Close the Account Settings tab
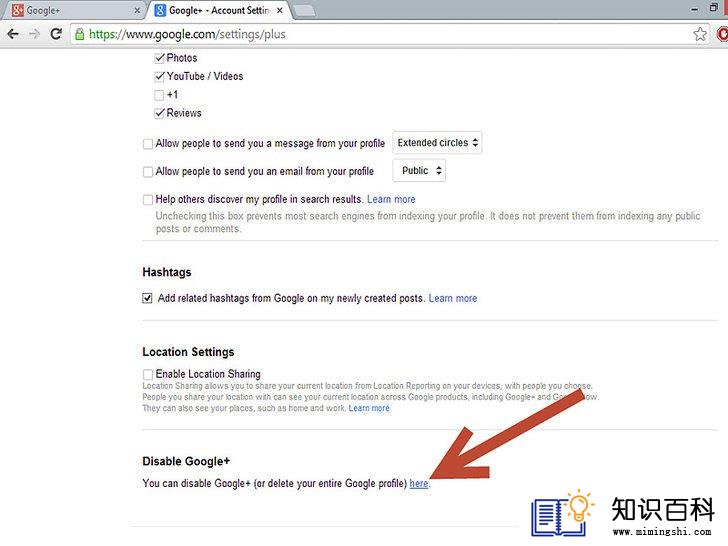The height and width of the screenshot is (546, 728). click(x=280, y=10)
